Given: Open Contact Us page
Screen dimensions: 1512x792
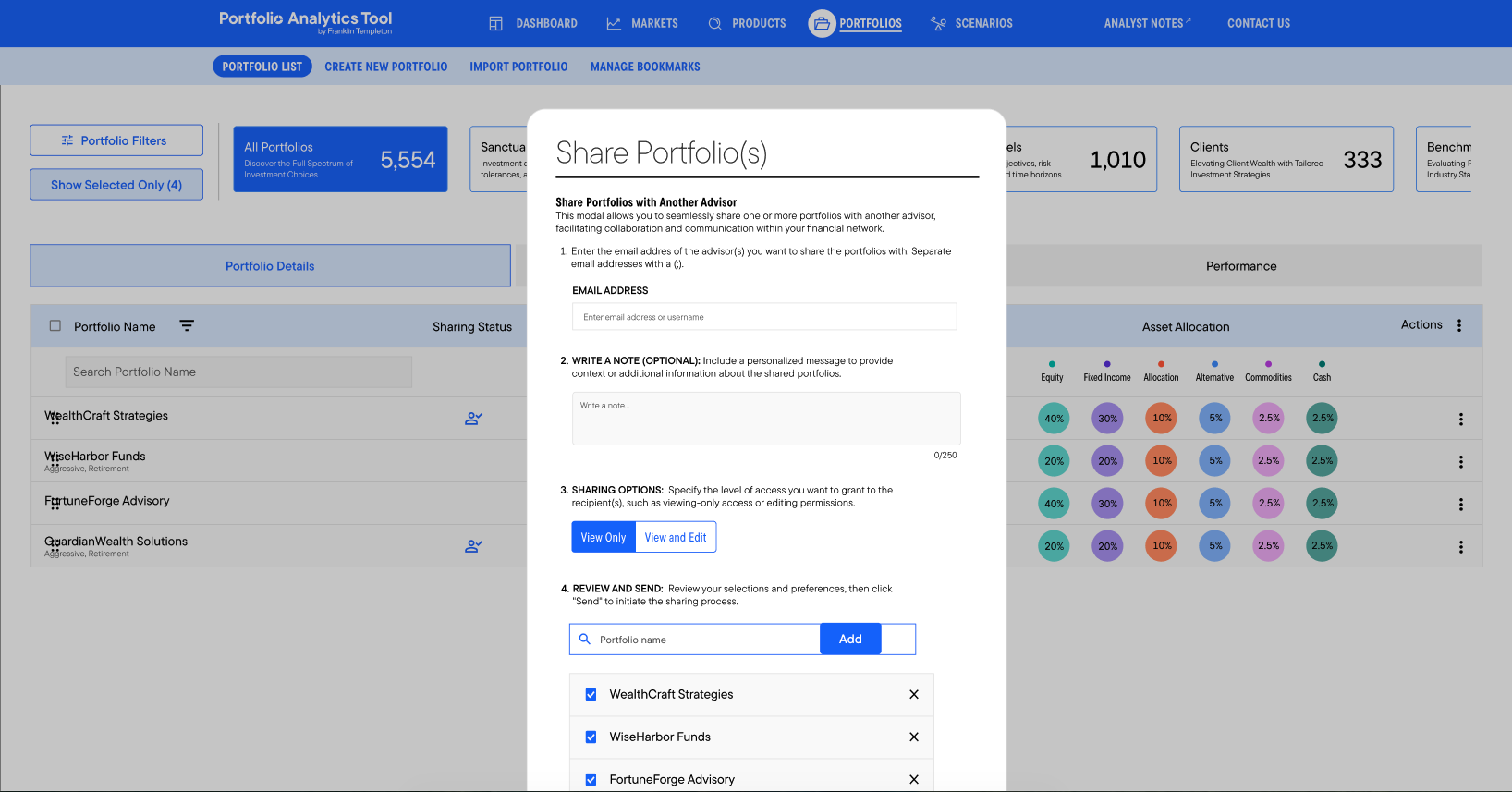Looking at the screenshot, I should click(1259, 23).
